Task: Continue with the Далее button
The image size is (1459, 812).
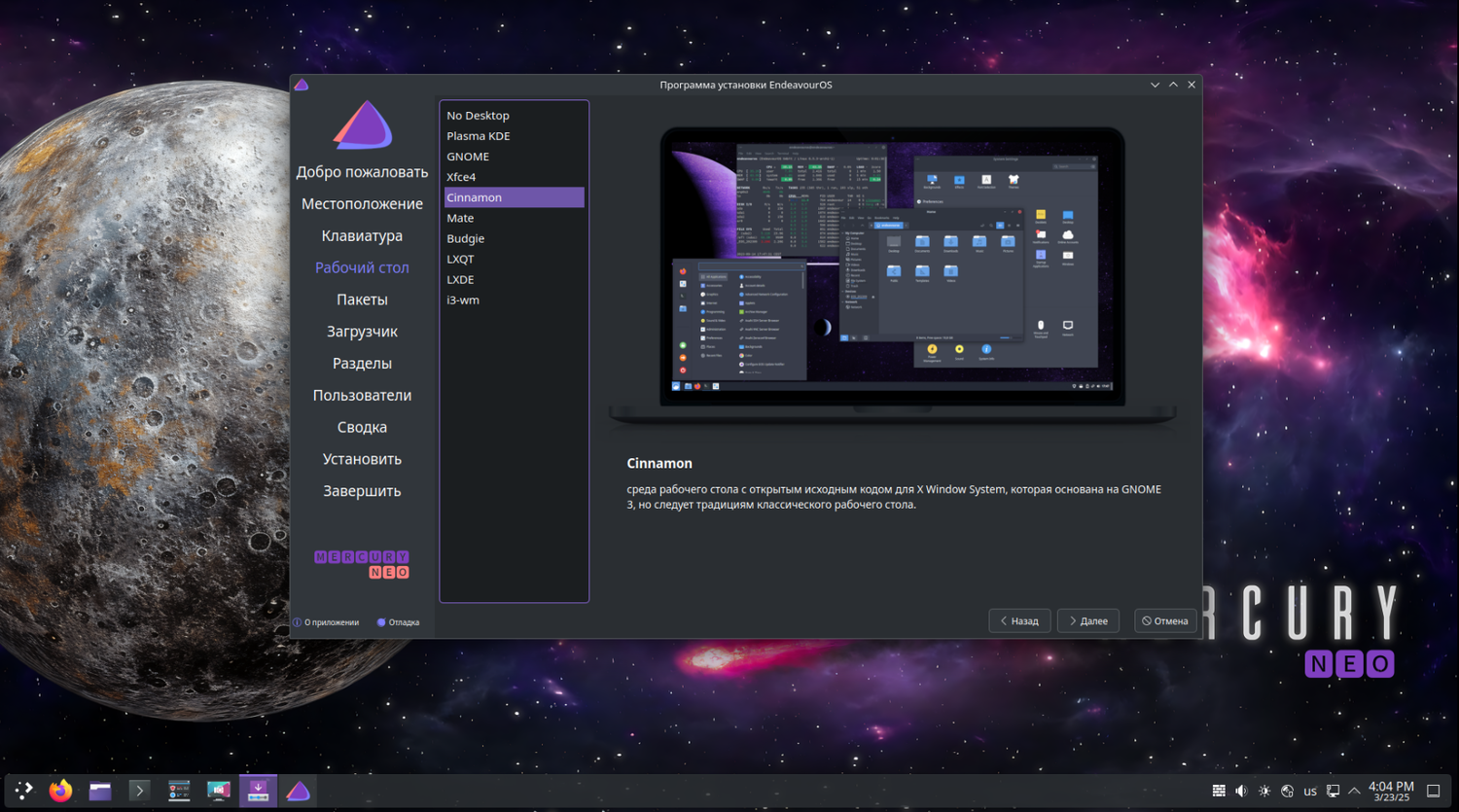Action: click(x=1088, y=620)
